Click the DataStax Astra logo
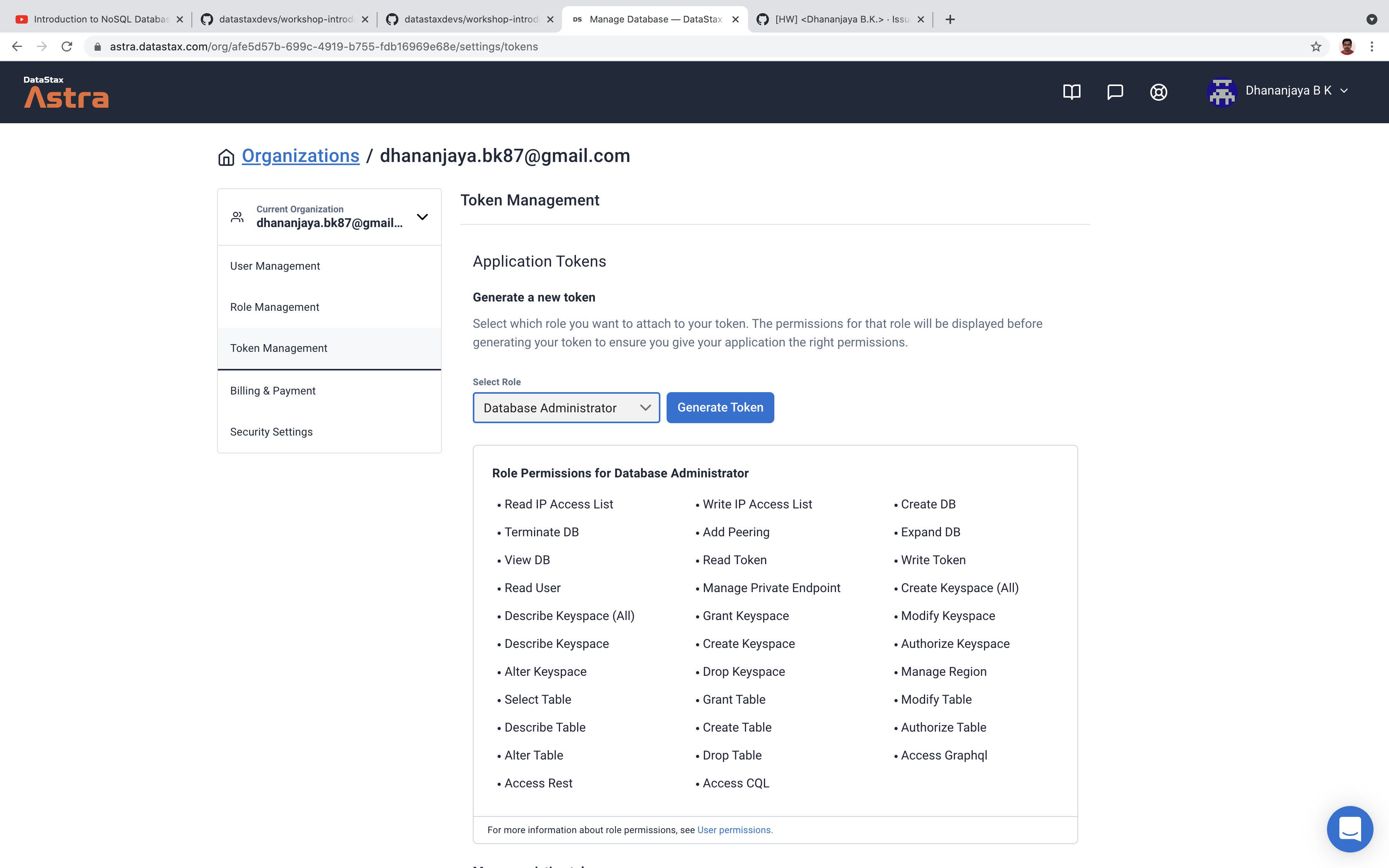 65,92
